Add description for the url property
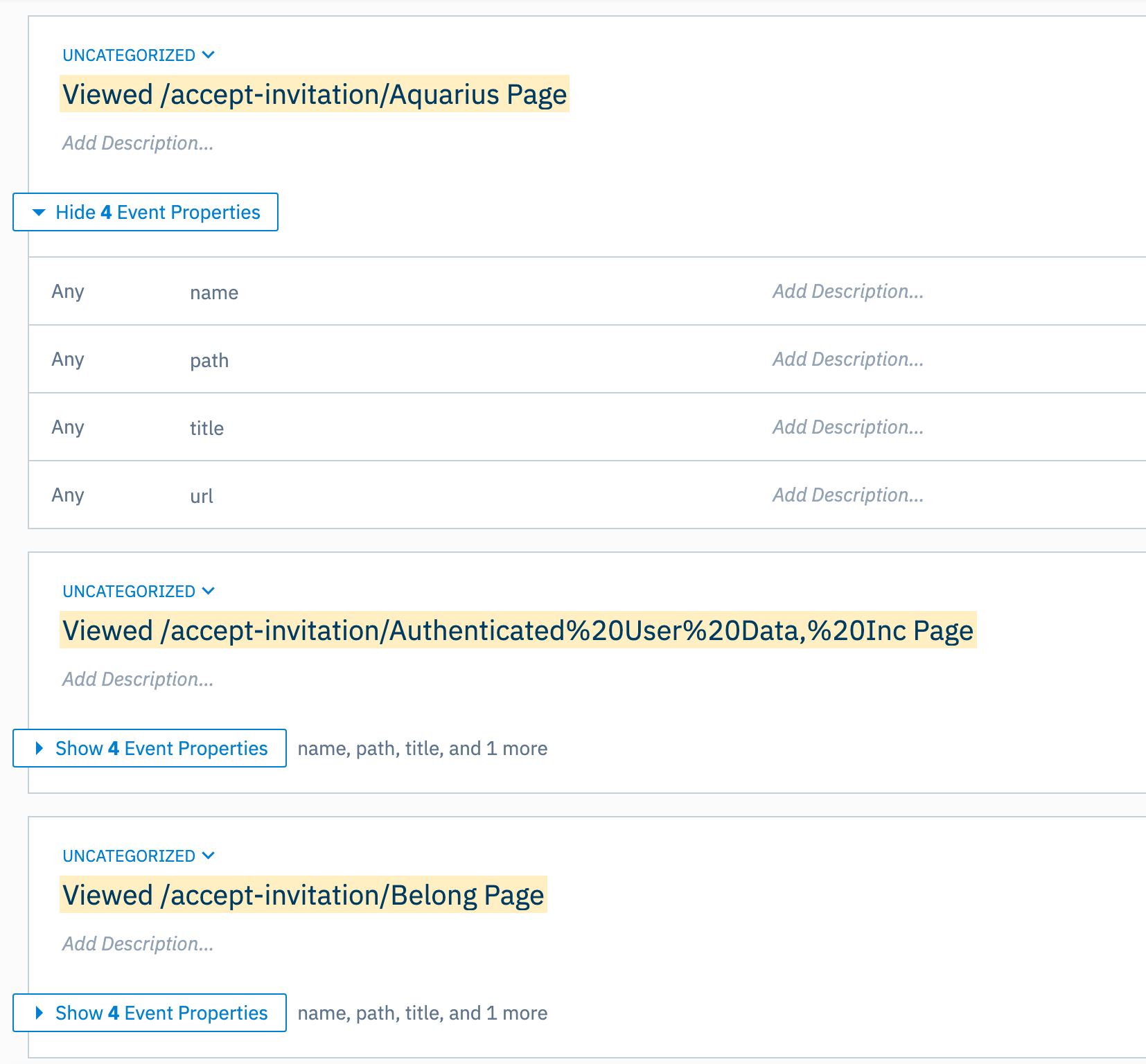 coord(848,495)
